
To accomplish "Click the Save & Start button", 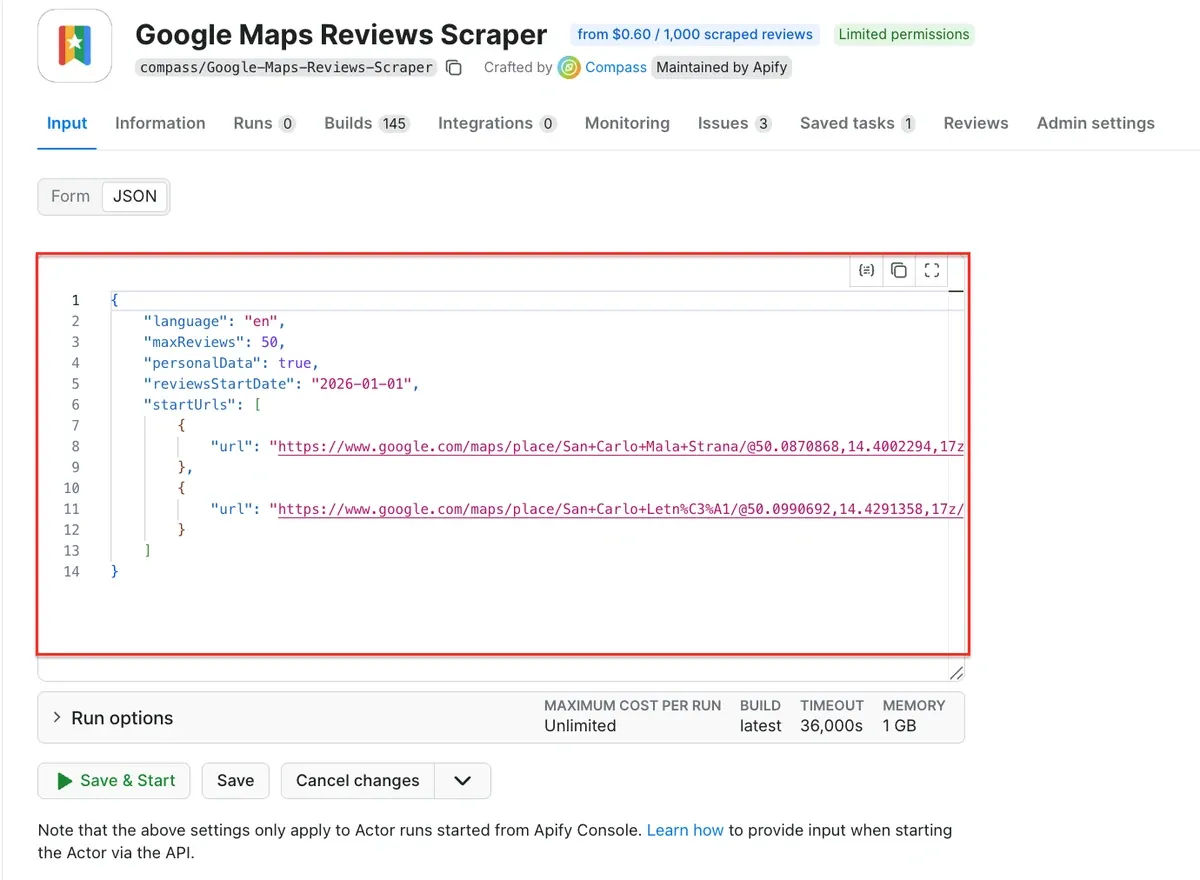I will pyautogui.click(x=115, y=781).
